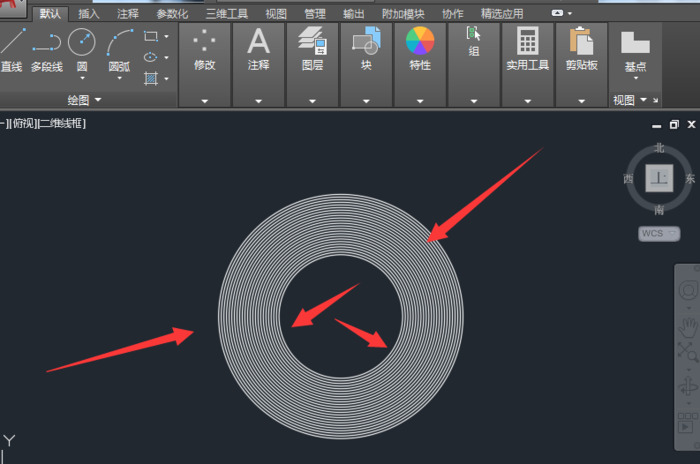The height and width of the screenshot is (464, 700).
Task: Select the Arc (圆弧) tool
Action: point(120,45)
